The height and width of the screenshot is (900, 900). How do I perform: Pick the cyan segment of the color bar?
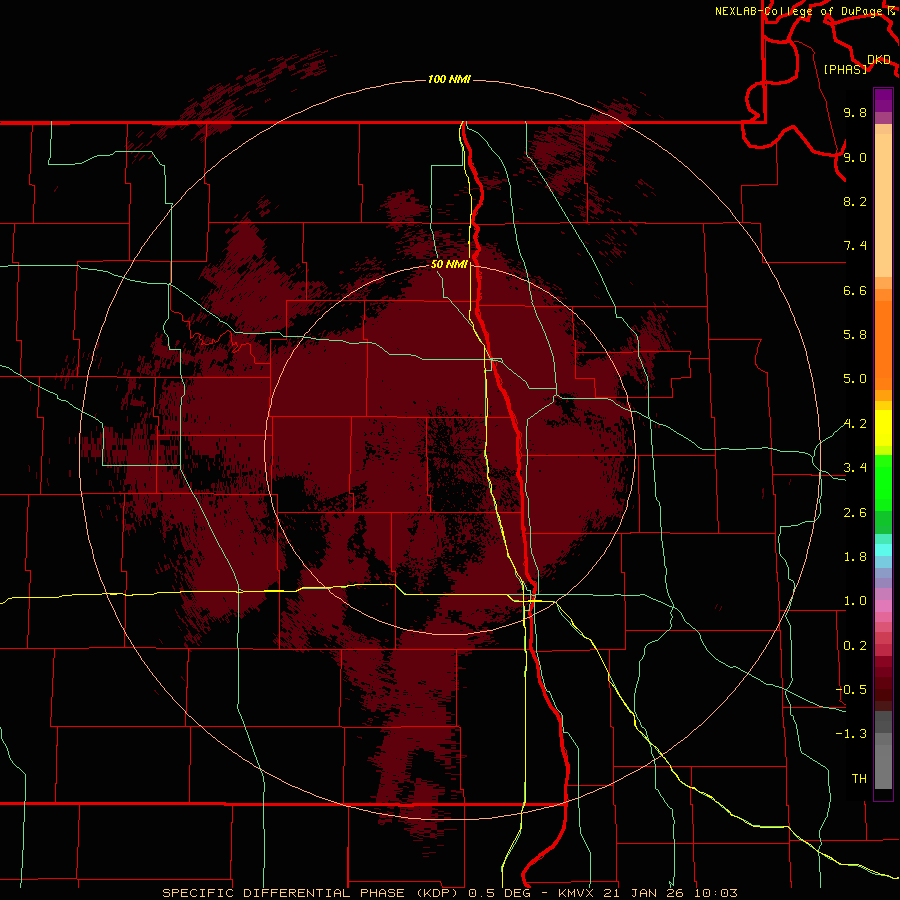(x=883, y=550)
